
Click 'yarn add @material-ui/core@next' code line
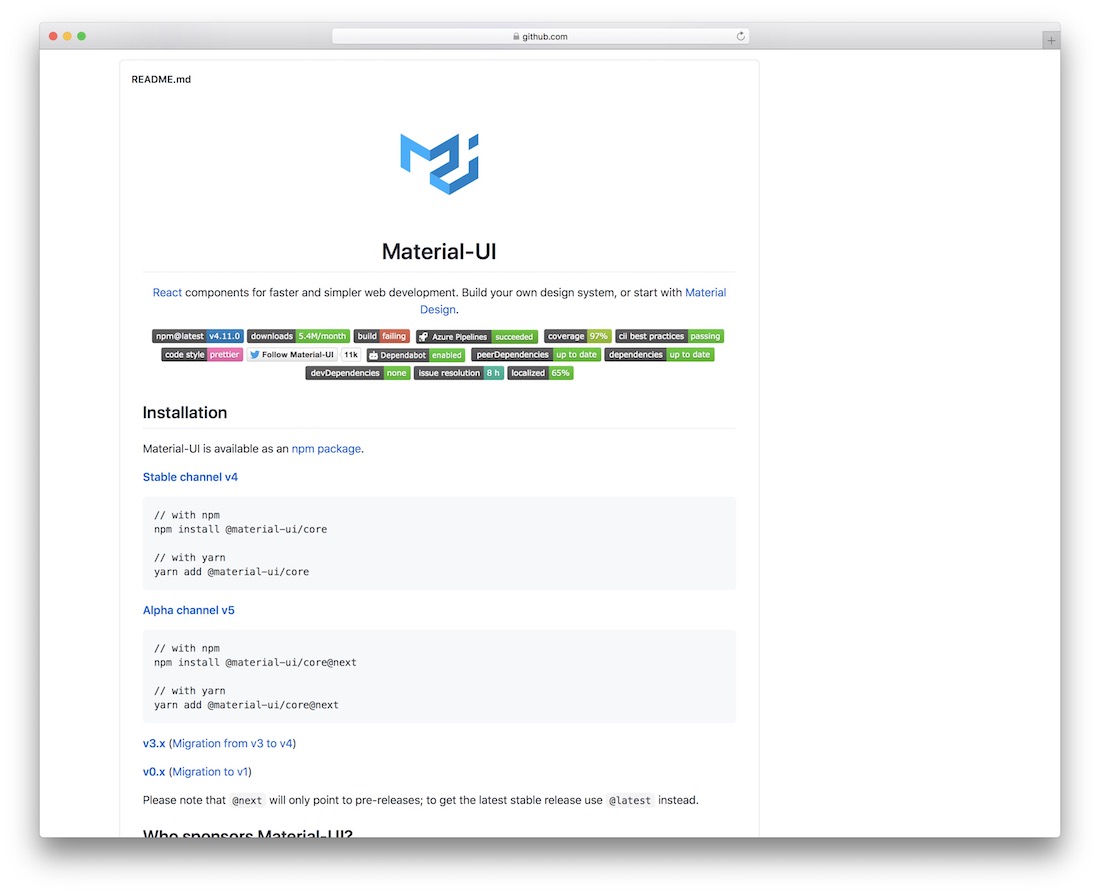[x=246, y=705]
